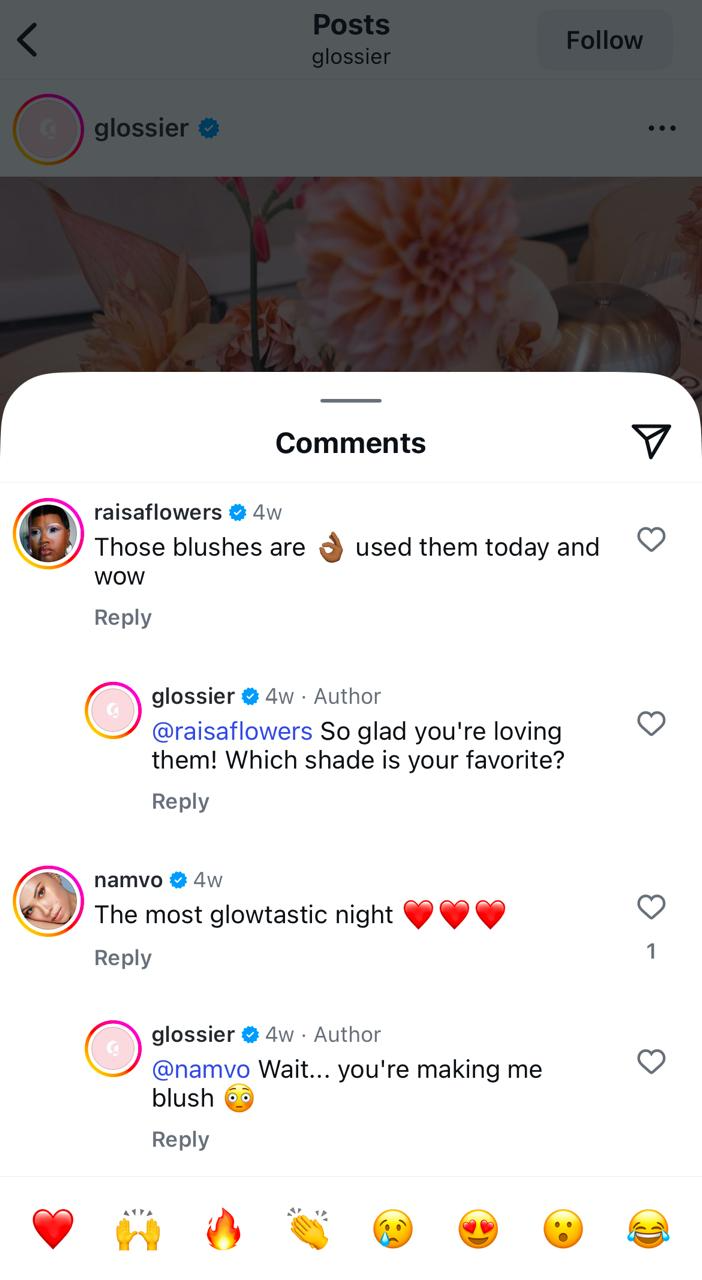Insert the fire emoji reaction
702x1280 pixels.
click(x=223, y=1228)
